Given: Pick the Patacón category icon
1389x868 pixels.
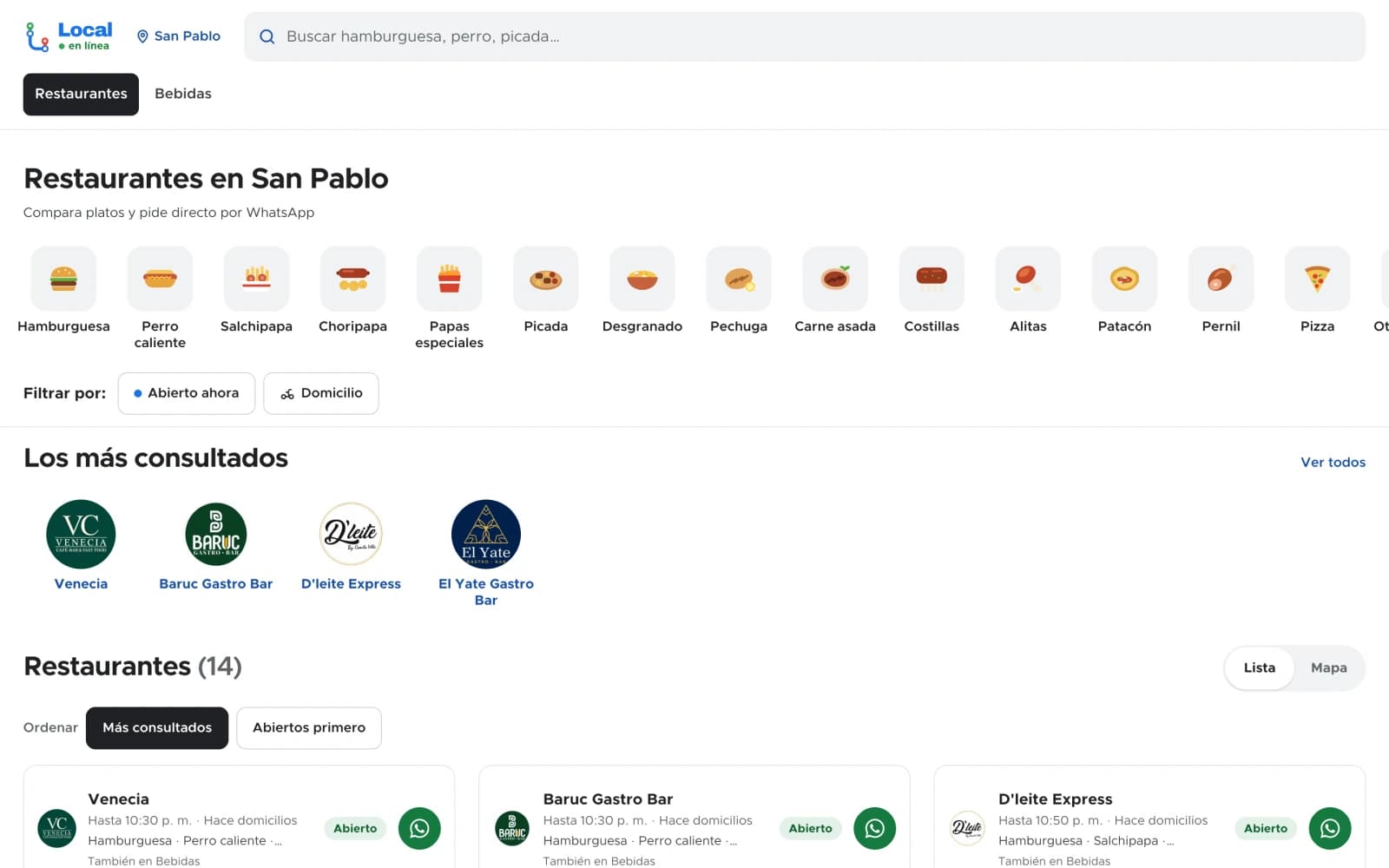Looking at the screenshot, I should coord(1124,279).
